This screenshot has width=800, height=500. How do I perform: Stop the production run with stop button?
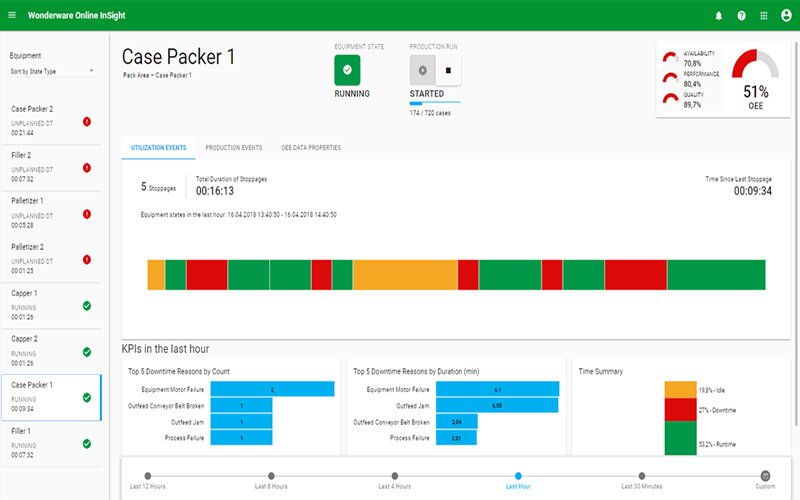click(448, 70)
